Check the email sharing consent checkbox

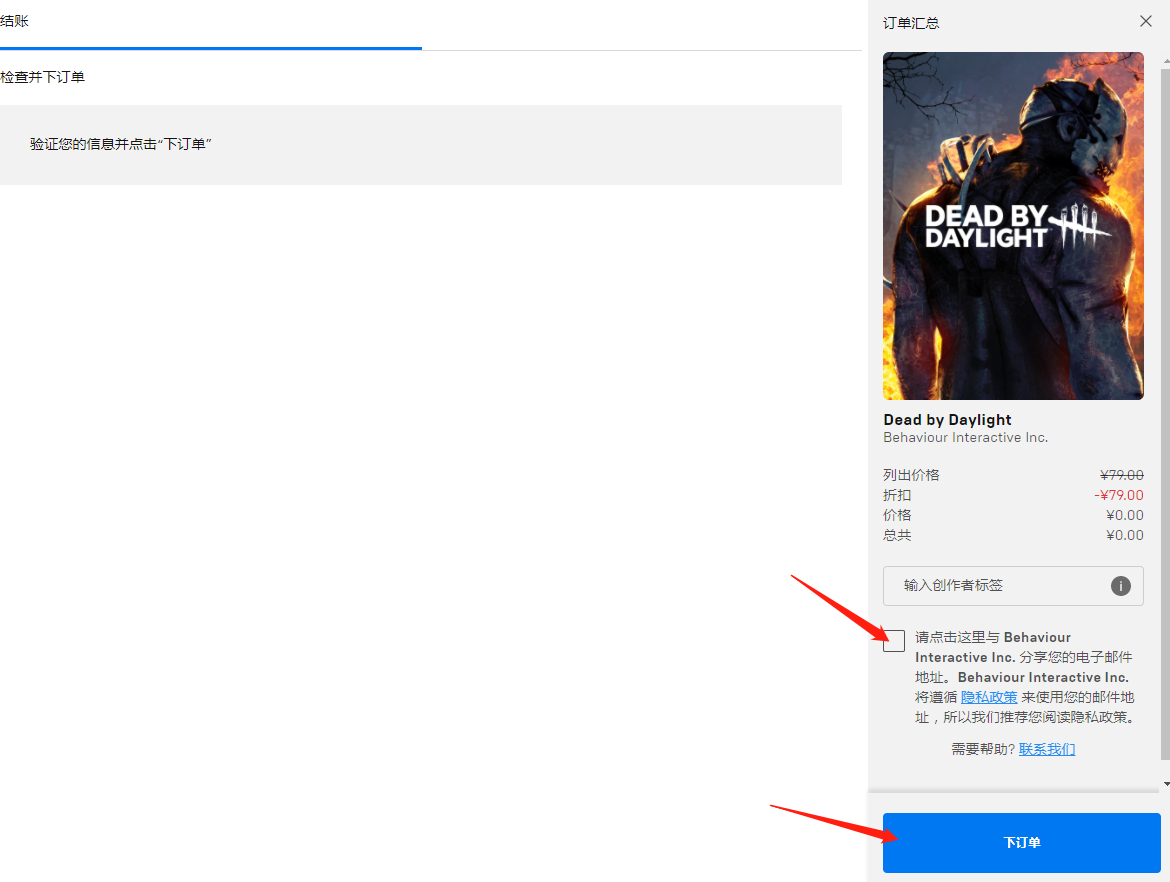click(x=894, y=641)
